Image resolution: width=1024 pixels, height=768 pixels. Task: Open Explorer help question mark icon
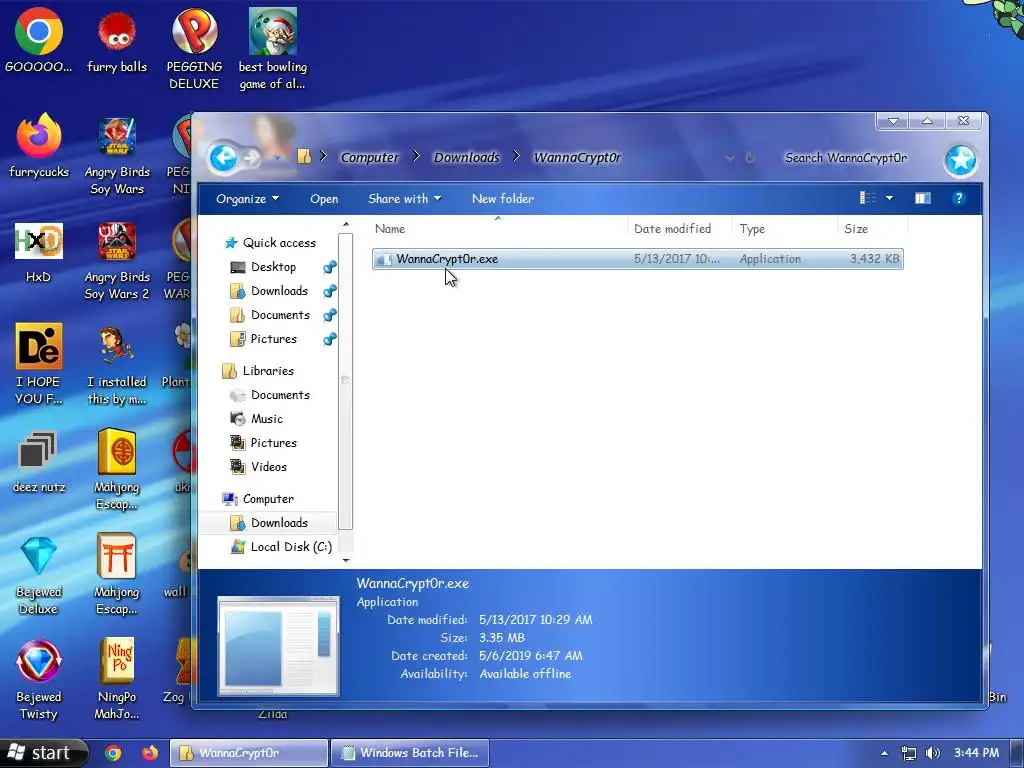pyautogui.click(x=959, y=198)
